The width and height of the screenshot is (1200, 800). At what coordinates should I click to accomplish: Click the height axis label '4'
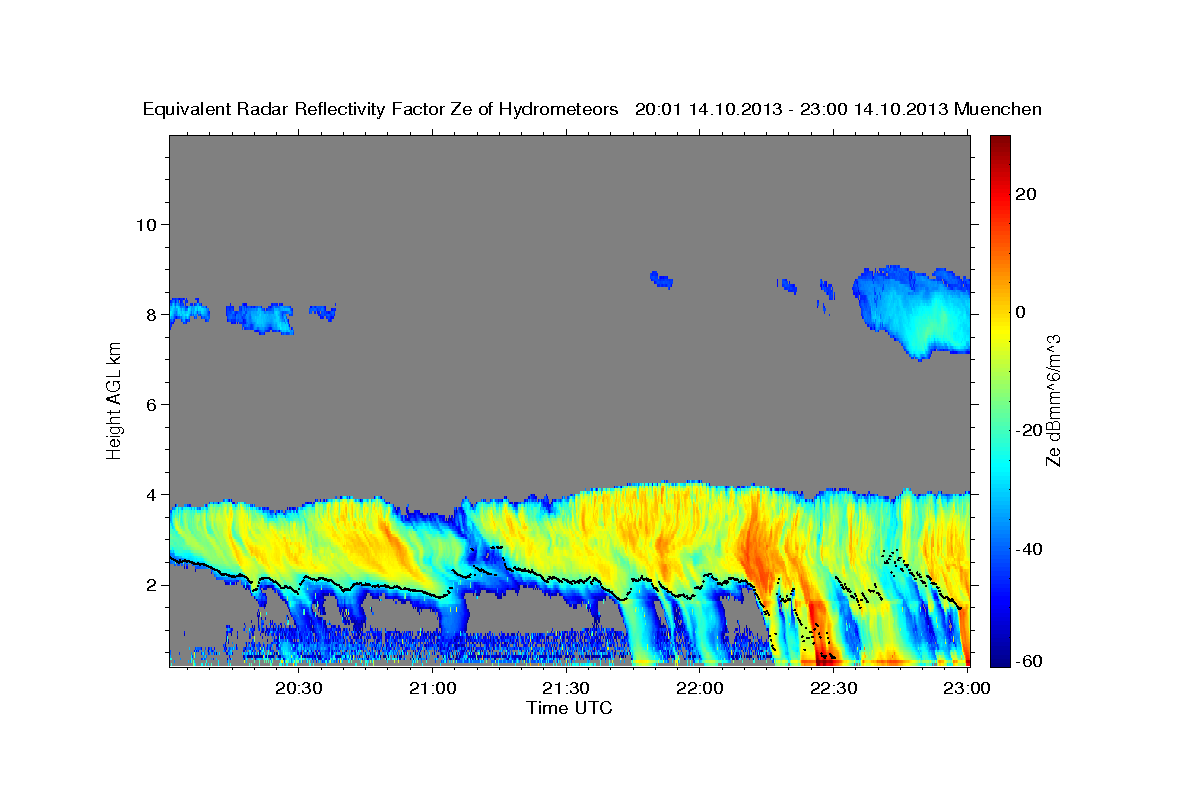coord(151,494)
